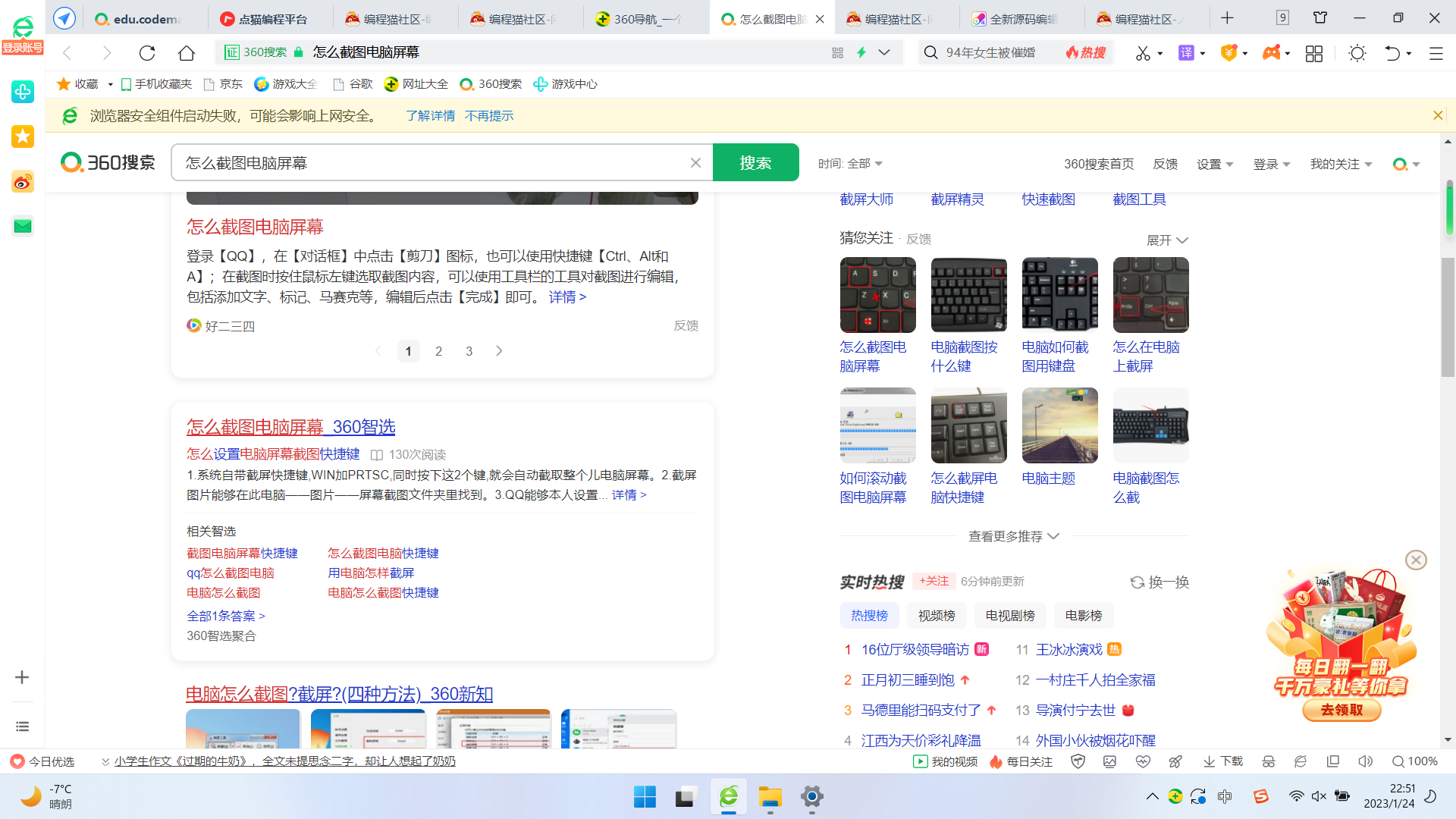
Task: Open the 怎么在电脑上截屏 keyboard thumbnail
Action: tap(1151, 295)
